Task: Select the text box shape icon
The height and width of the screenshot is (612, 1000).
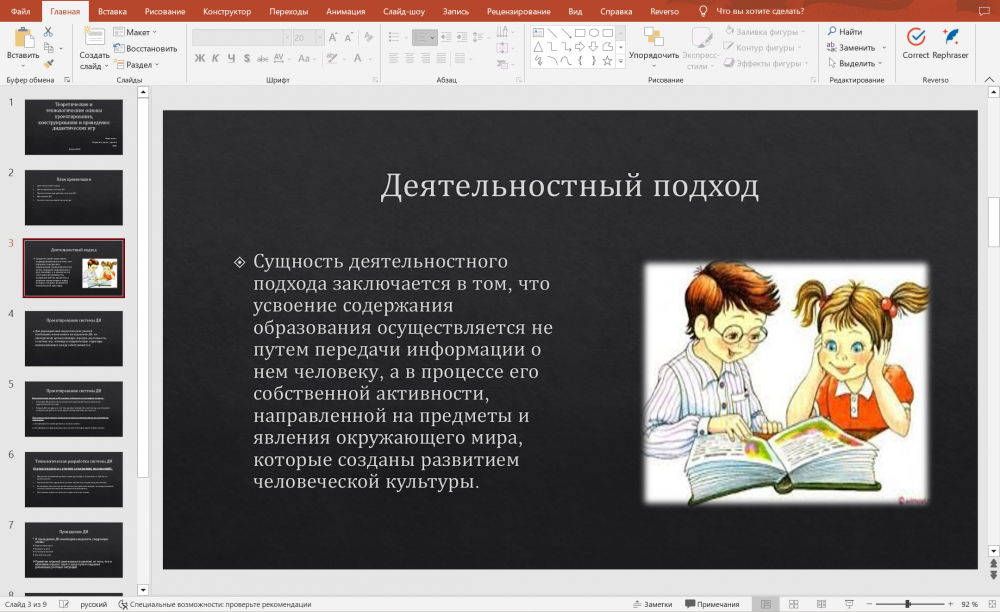Action: point(538,33)
